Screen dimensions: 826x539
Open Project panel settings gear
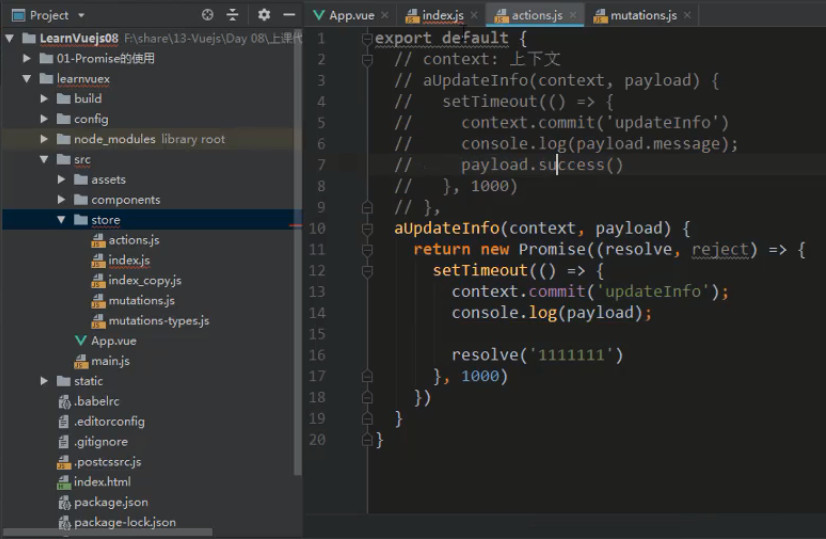[x=264, y=15]
